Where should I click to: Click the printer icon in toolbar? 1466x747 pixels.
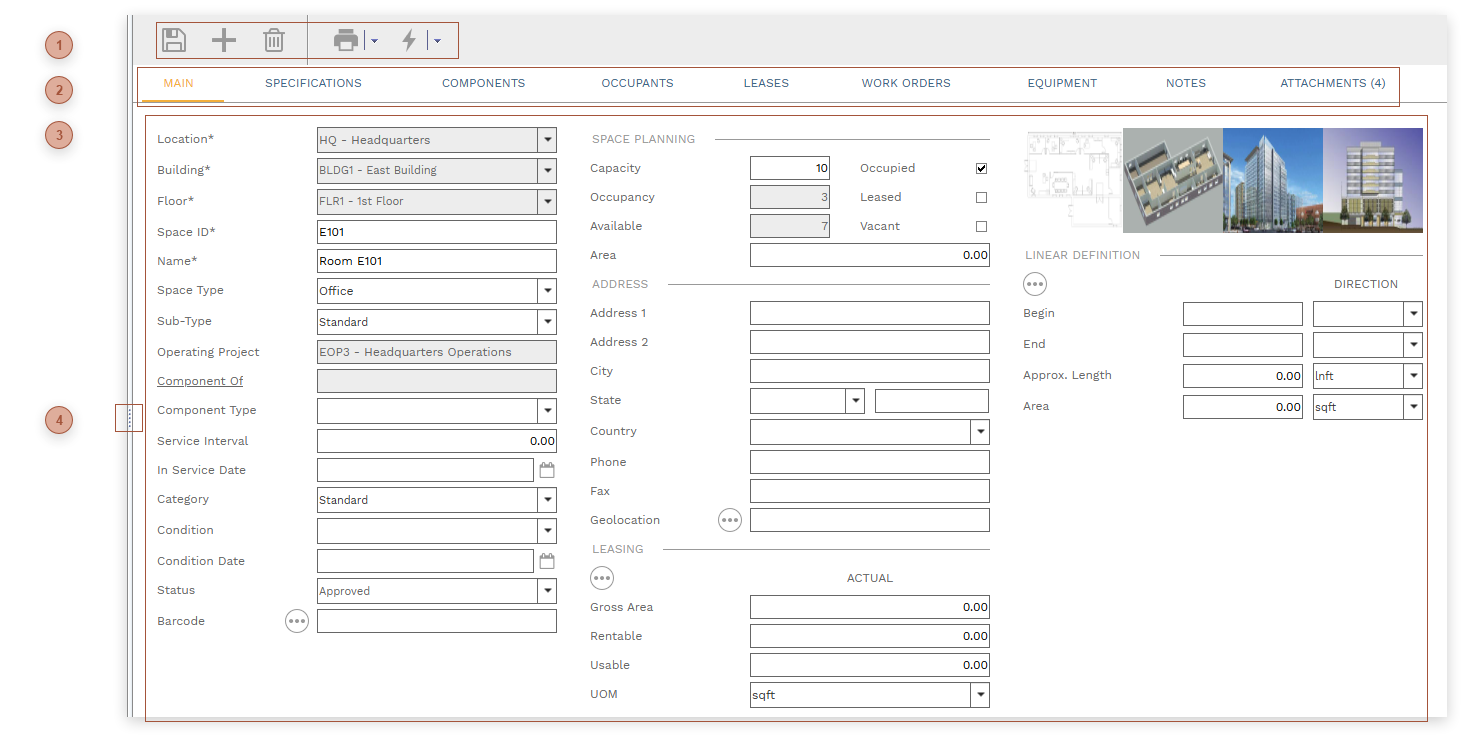(346, 40)
